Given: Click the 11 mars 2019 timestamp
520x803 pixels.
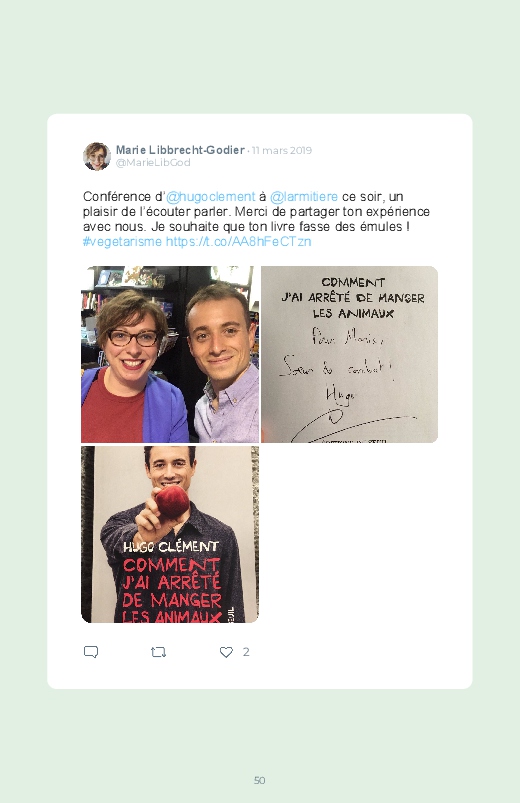Looking at the screenshot, I should 282,151.
